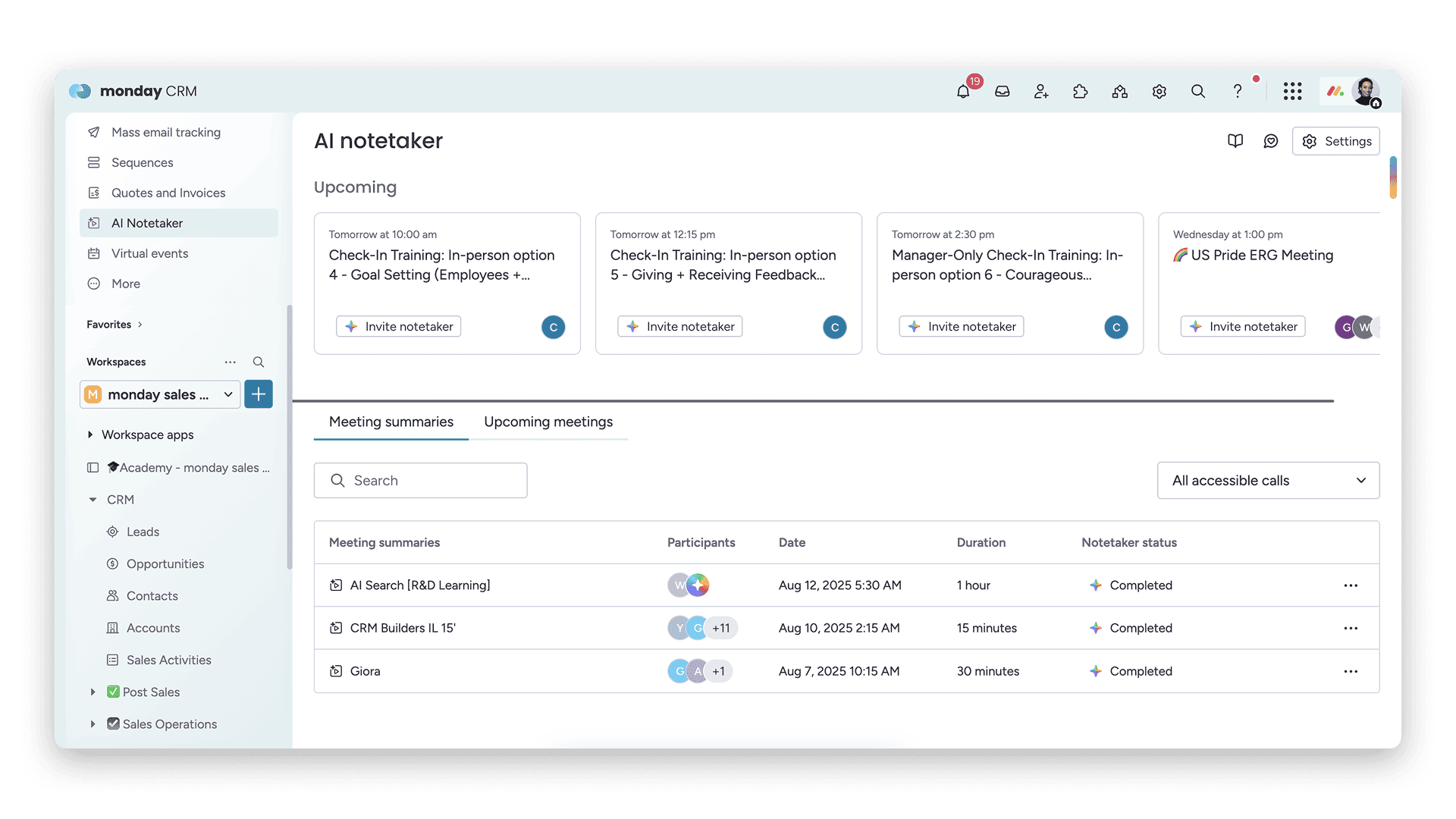Screen dimensions: 1456x819
Task: Open the apps marketplace puzzle icon
Action: (1081, 92)
